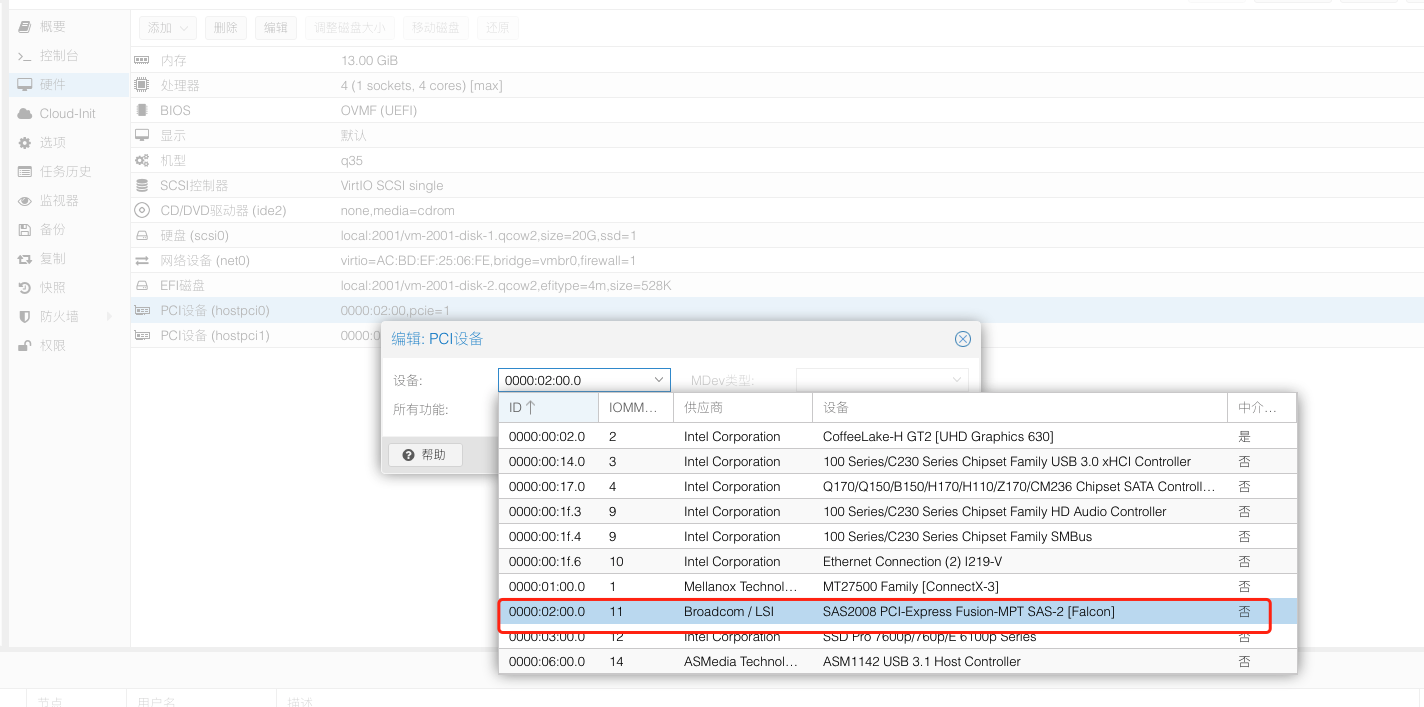
Task: Open the 快照 snapshots section
Action: (x=52, y=288)
